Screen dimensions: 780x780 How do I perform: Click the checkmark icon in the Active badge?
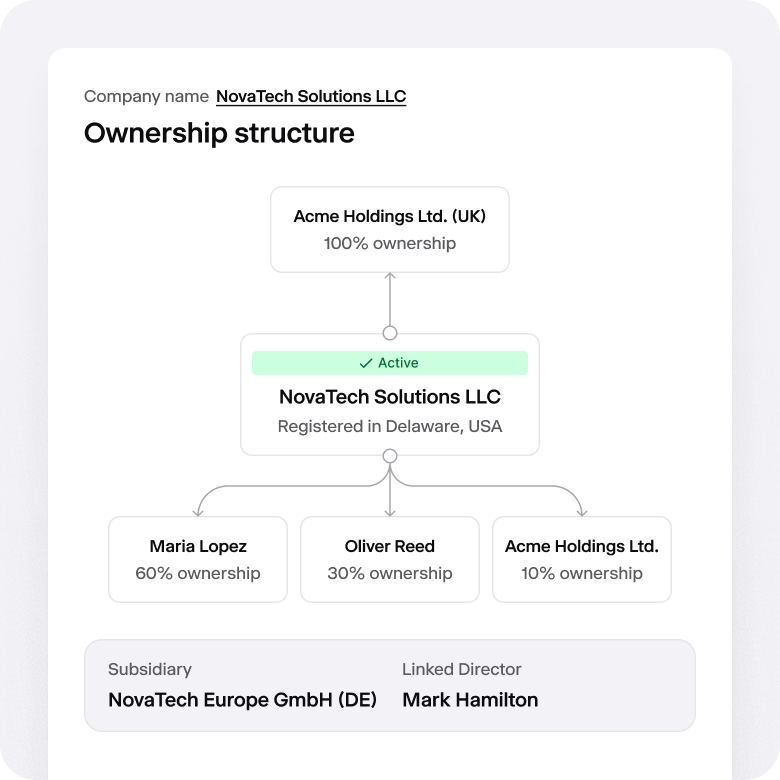(x=365, y=363)
